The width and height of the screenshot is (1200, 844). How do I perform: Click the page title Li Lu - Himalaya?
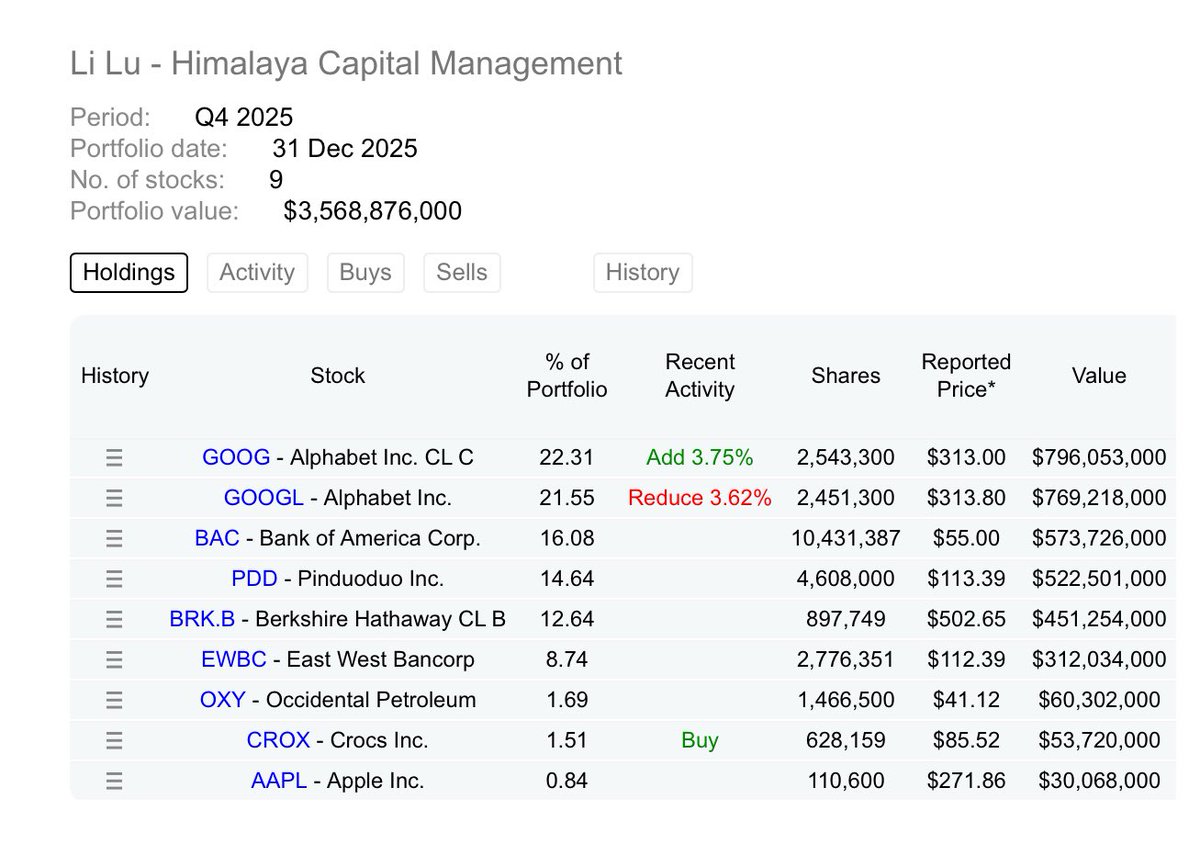[x=346, y=63]
